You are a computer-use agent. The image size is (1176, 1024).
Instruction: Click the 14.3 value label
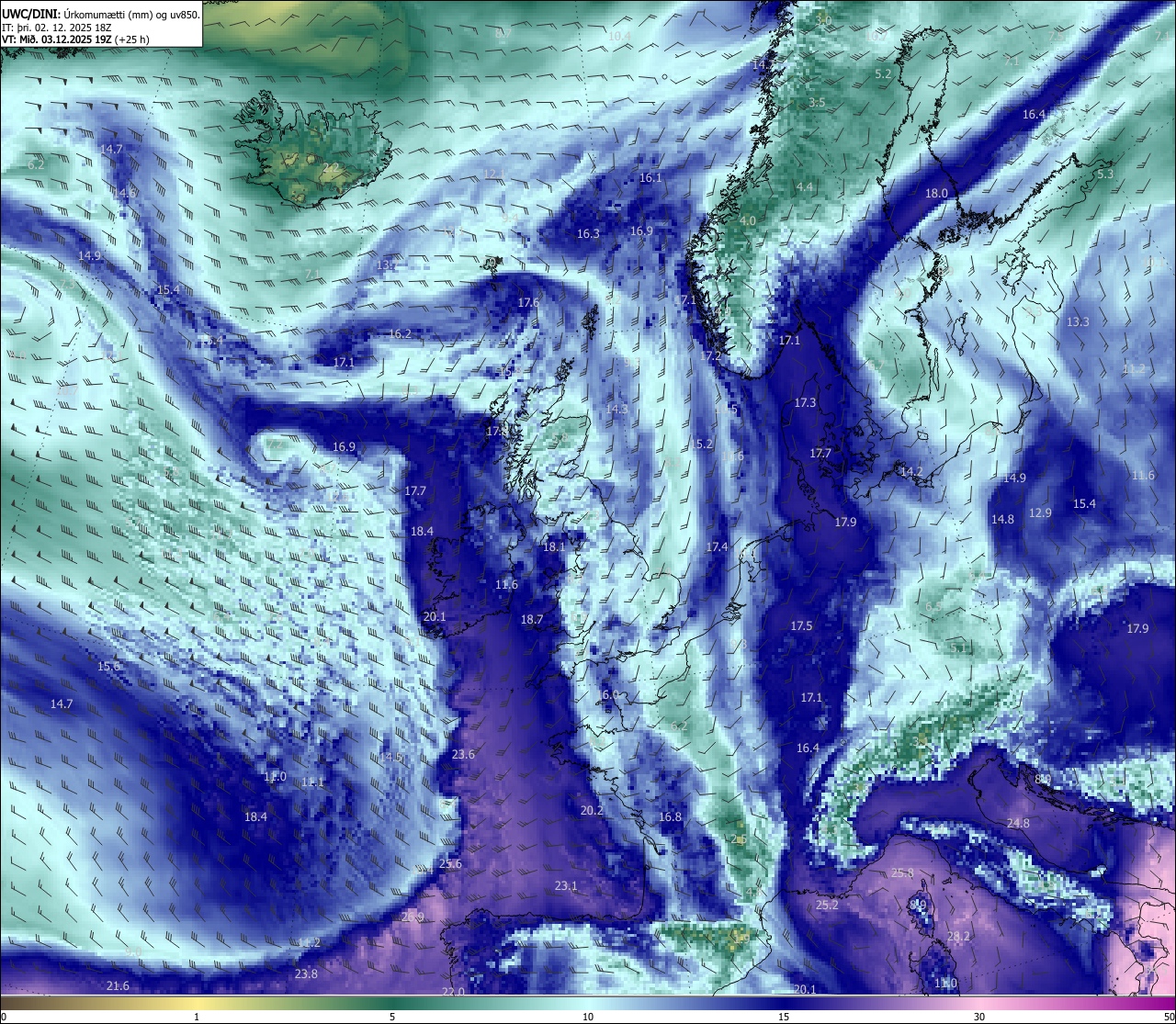click(x=616, y=409)
